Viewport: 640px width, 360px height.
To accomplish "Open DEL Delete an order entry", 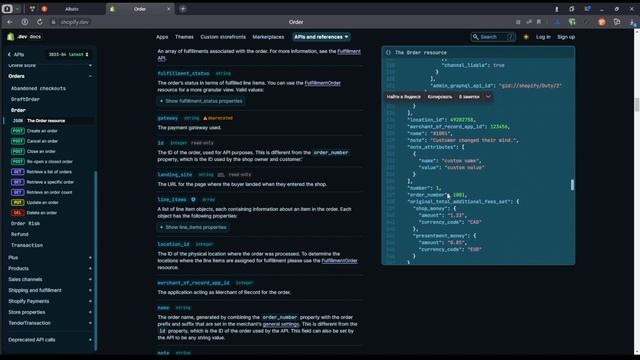I will (x=34, y=212).
